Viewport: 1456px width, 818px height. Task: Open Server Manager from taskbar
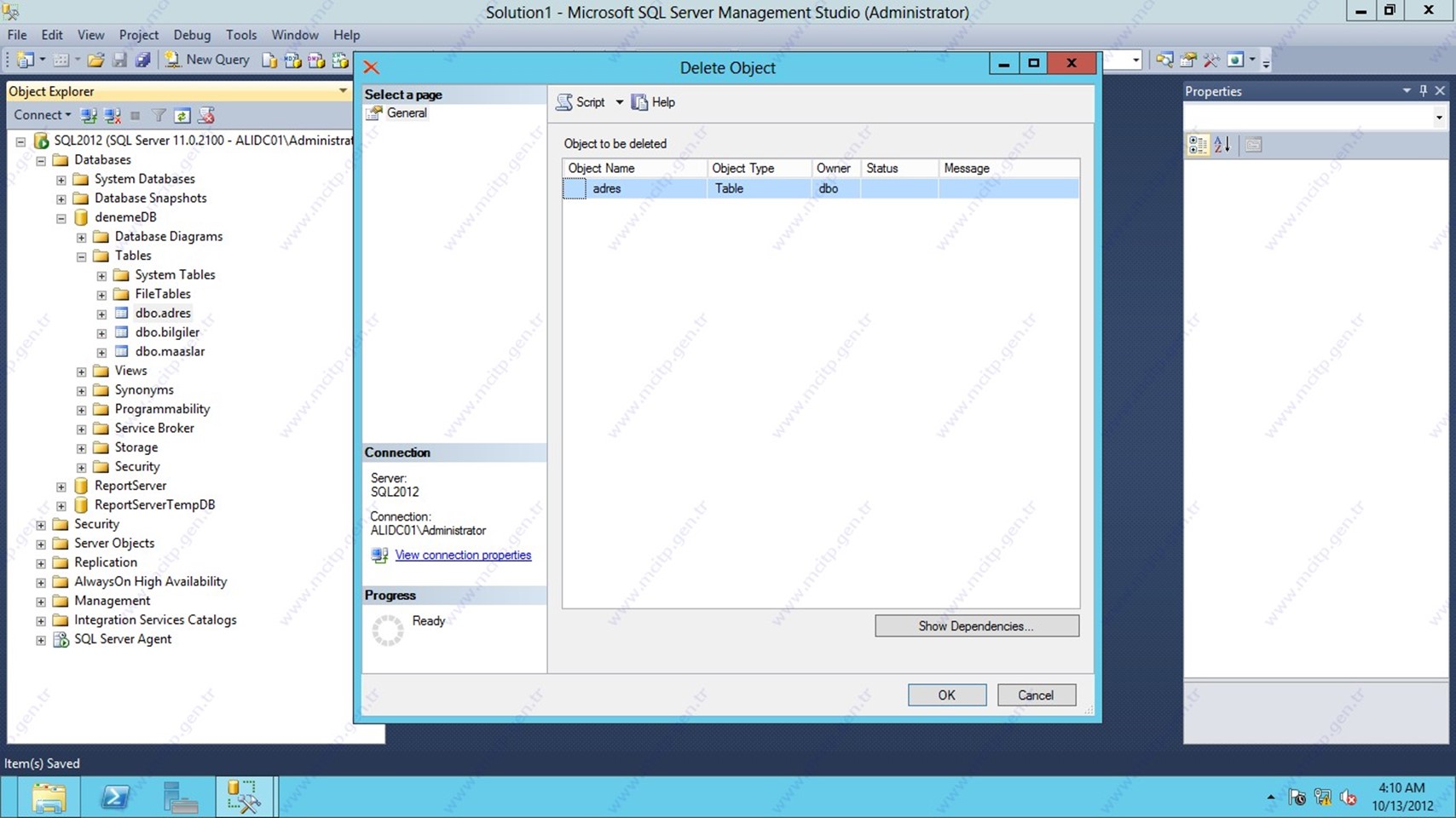180,798
